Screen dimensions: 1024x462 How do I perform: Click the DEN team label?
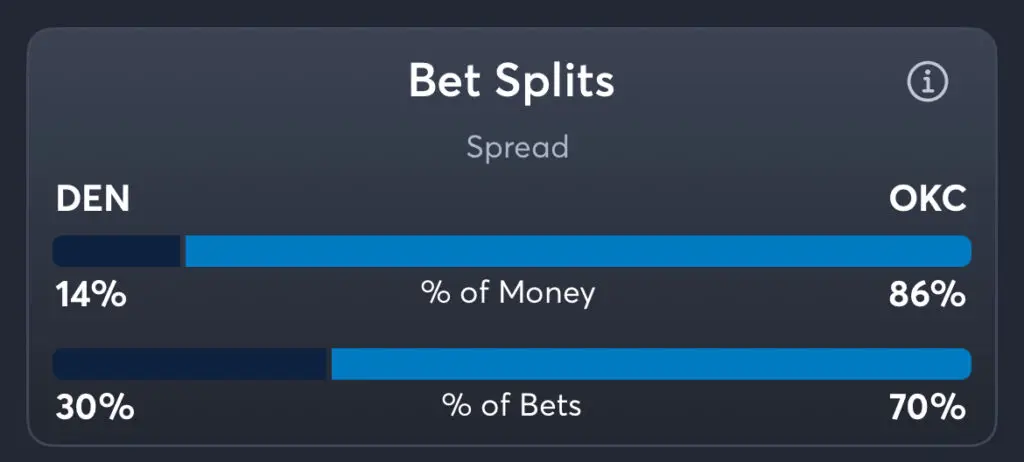(x=93, y=199)
